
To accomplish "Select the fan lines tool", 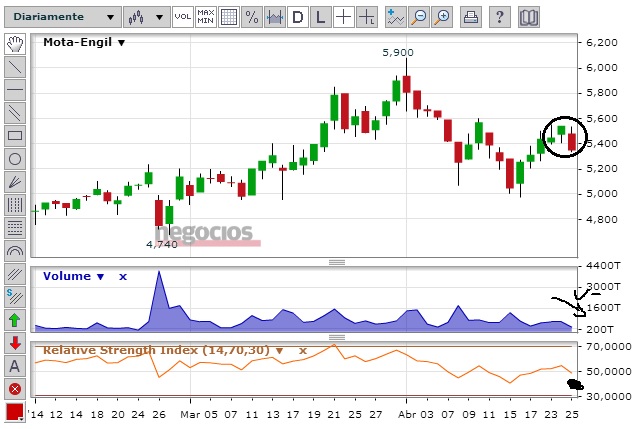I will click(x=15, y=182).
